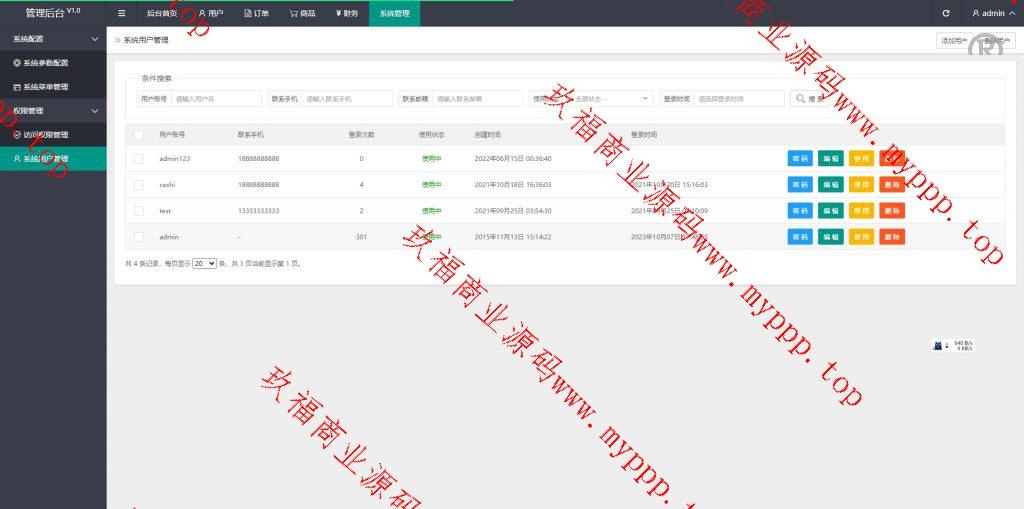1024x509 pixels.
Task: Click the refresh icon in top bar
Action: pos(945,13)
